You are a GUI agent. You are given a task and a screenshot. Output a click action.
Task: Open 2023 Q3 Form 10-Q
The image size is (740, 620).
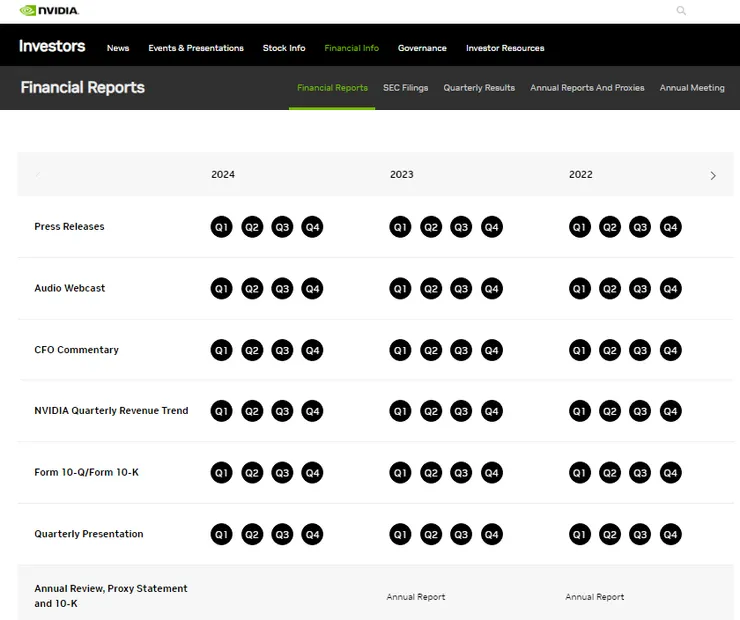point(461,473)
